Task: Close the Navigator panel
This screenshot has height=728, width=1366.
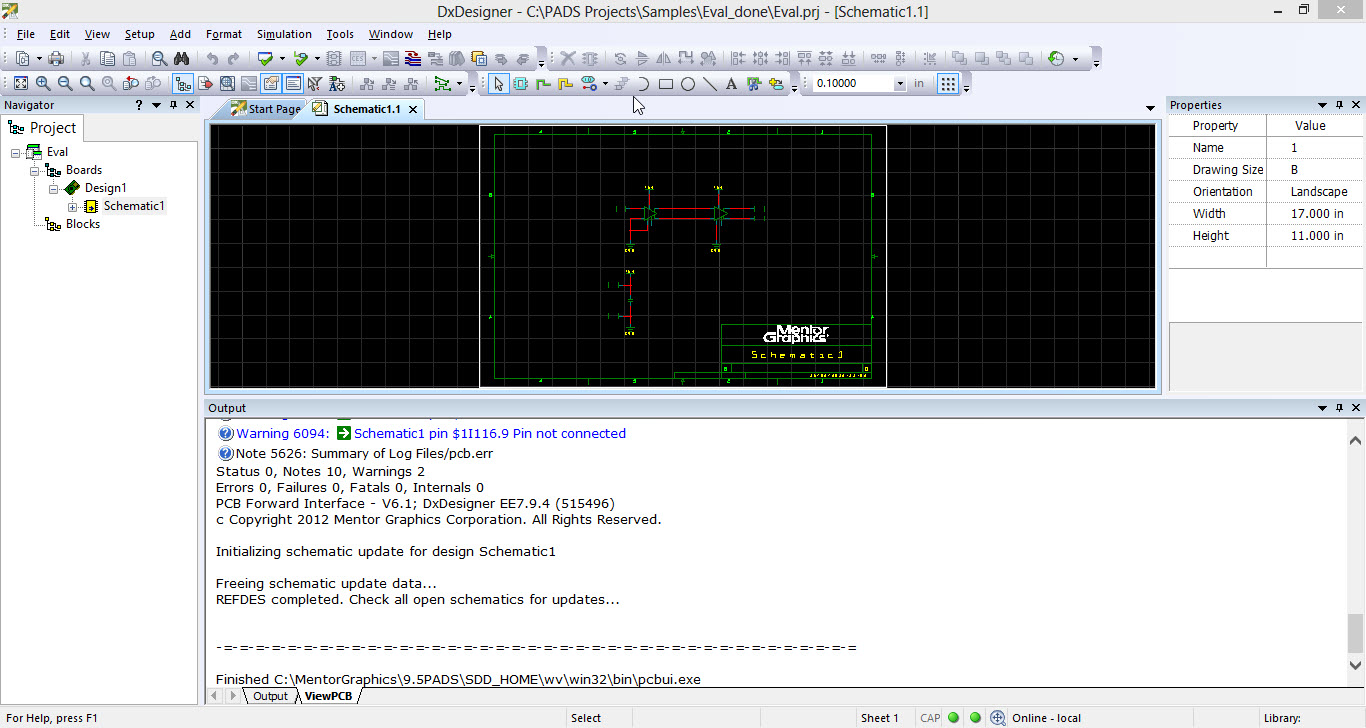Action: click(190, 105)
